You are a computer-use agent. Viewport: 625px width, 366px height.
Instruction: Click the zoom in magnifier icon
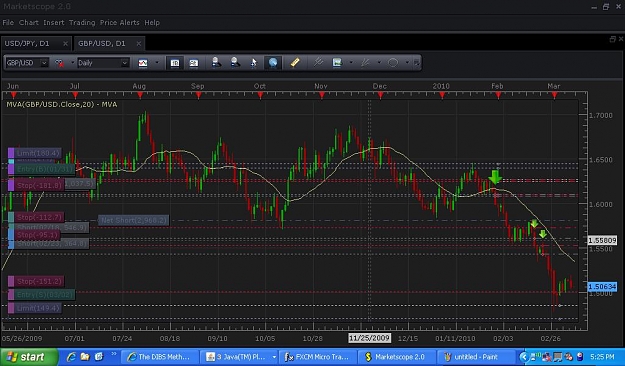pos(216,62)
